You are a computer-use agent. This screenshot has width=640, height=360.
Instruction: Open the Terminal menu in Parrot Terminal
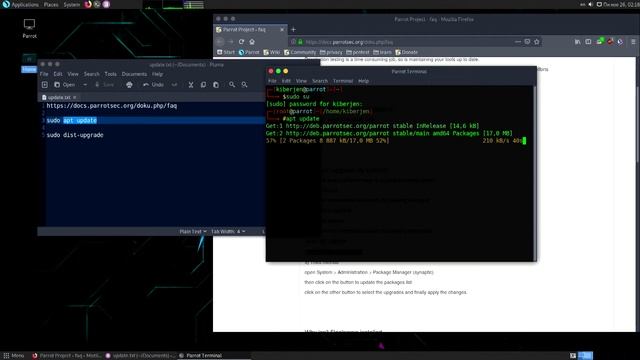click(343, 81)
